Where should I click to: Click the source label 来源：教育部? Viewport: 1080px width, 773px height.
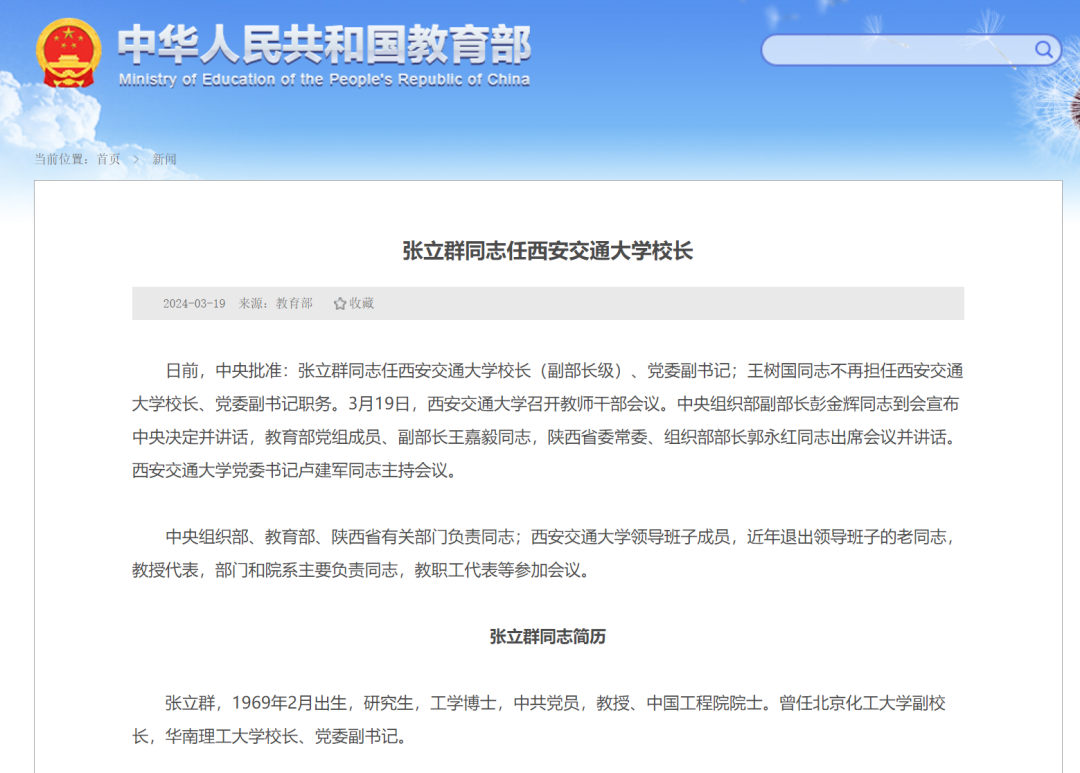(x=275, y=303)
